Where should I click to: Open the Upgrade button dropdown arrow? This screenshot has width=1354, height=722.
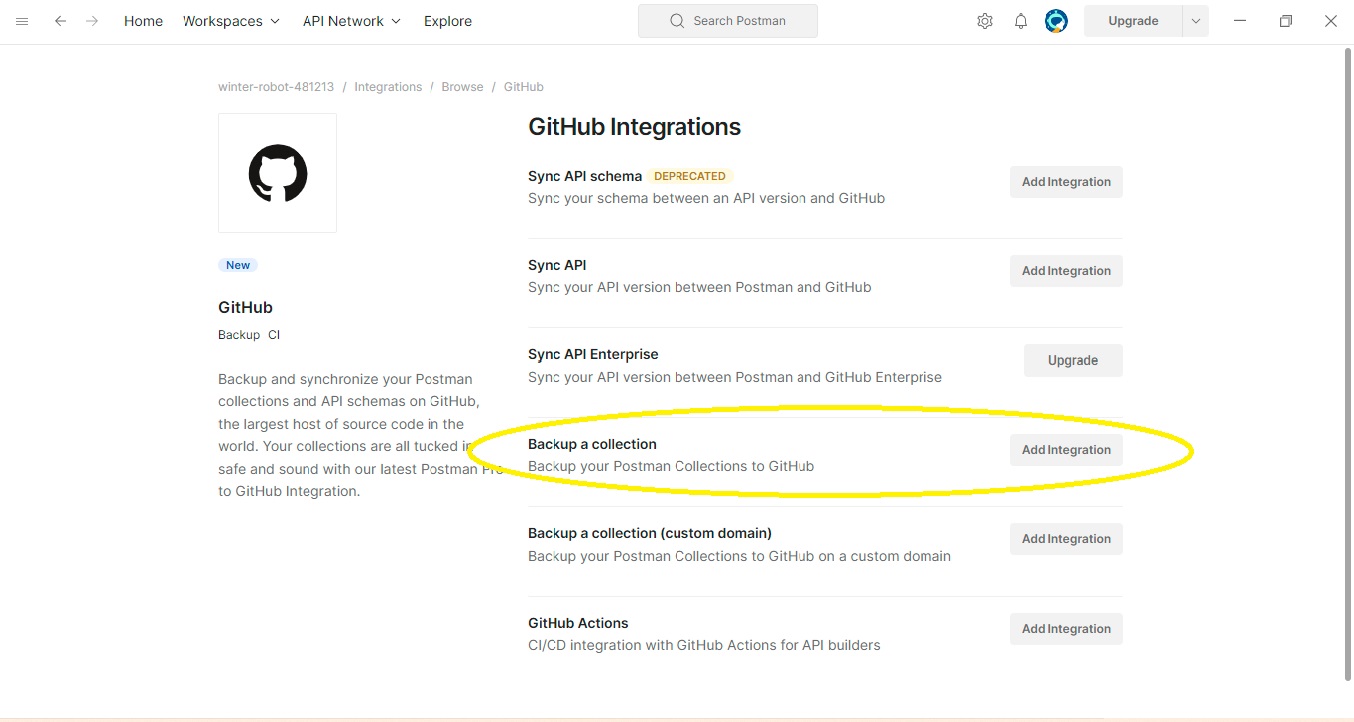1196,21
